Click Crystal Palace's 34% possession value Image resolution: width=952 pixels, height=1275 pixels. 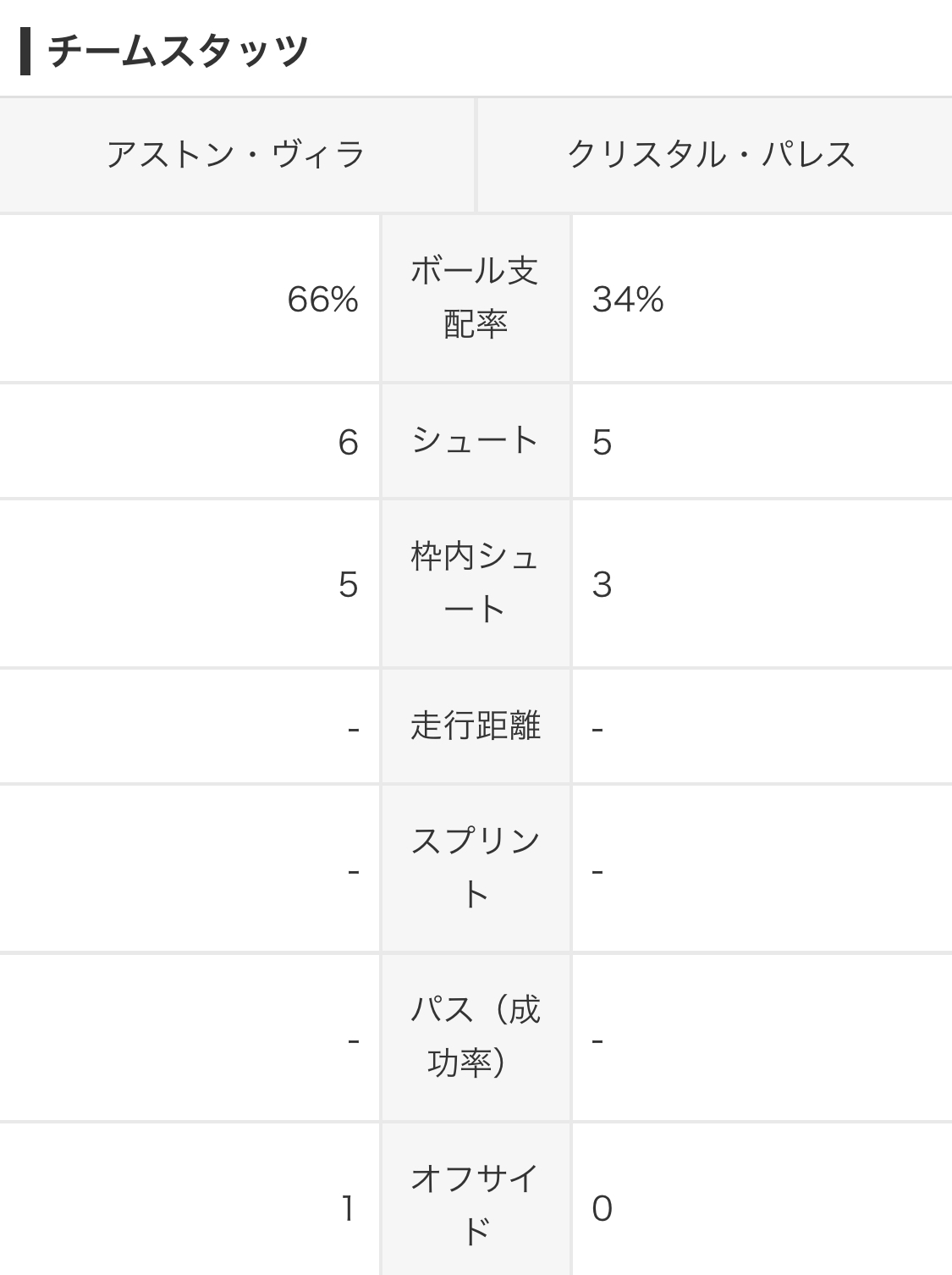[x=628, y=299]
